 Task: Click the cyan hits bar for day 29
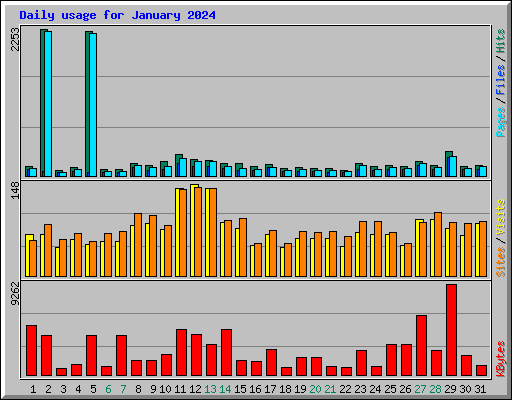453,166
